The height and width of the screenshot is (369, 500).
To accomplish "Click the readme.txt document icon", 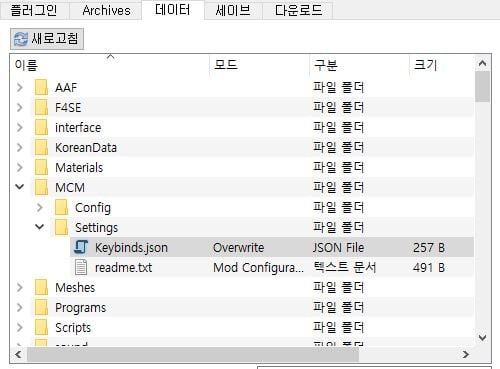I will (81, 267).
